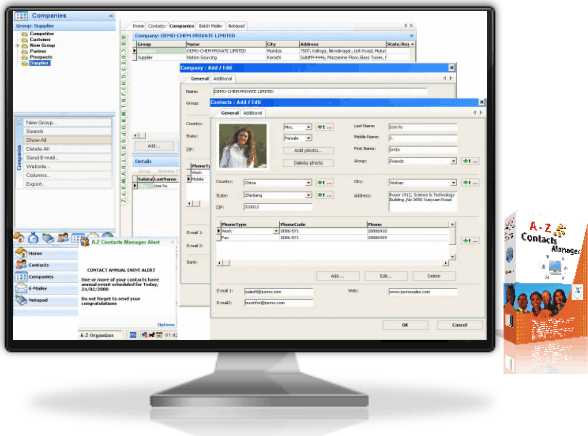This screenshot has height=436, width=588.
Task: Click the contacts people icon in the shortcut strip
Action: [63, 237]
